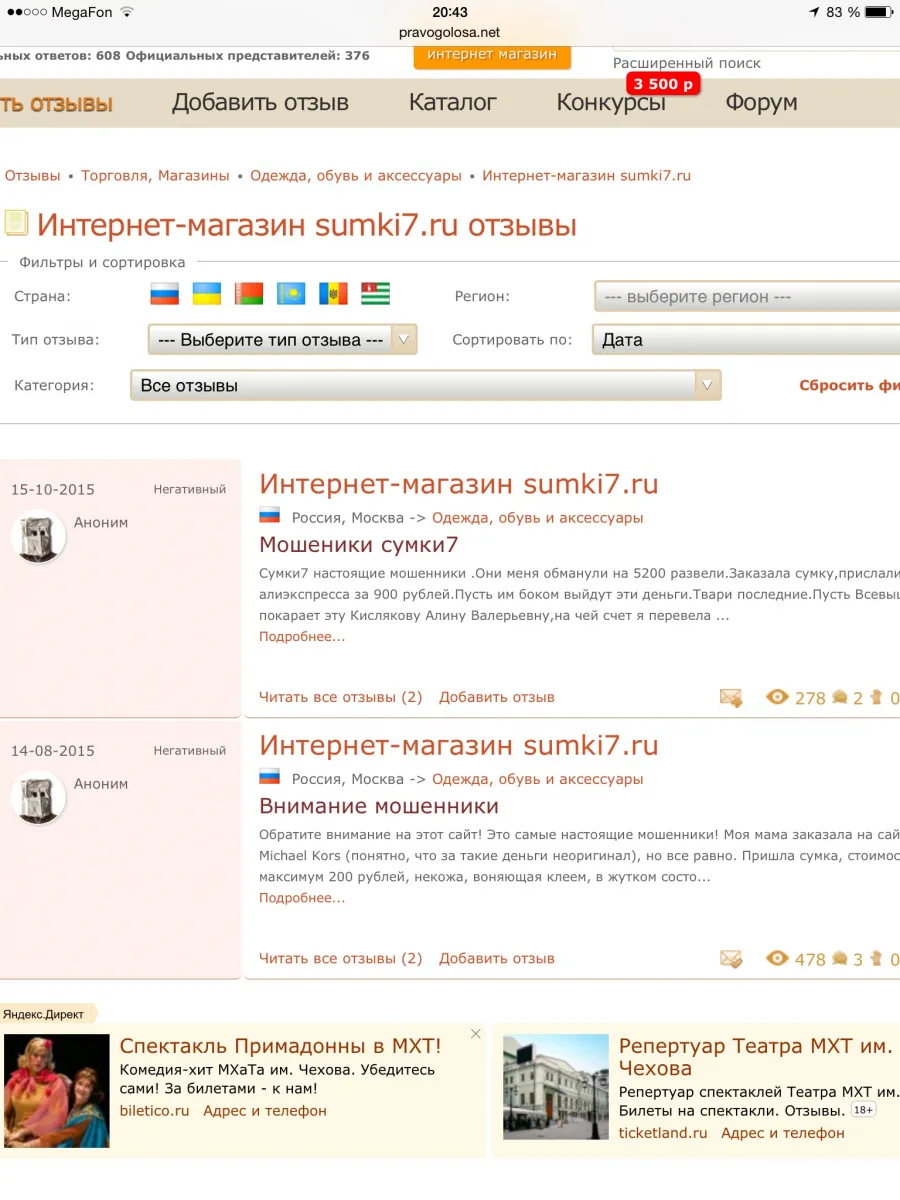Go to the Каталог menu item

[453, 102]
